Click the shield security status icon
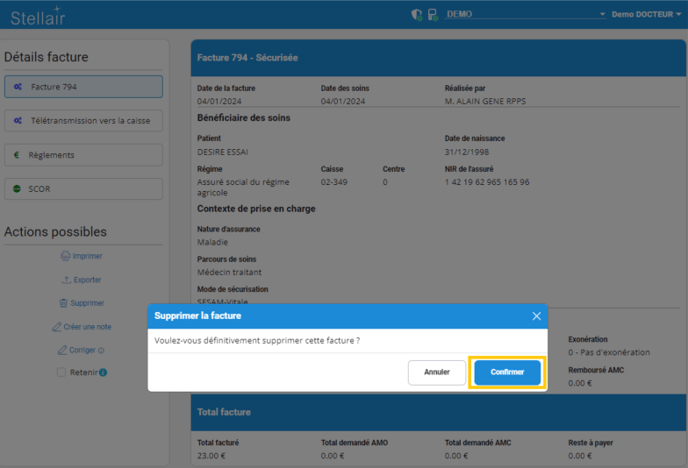This screenshot has width=688, height=468. [417, 15]
